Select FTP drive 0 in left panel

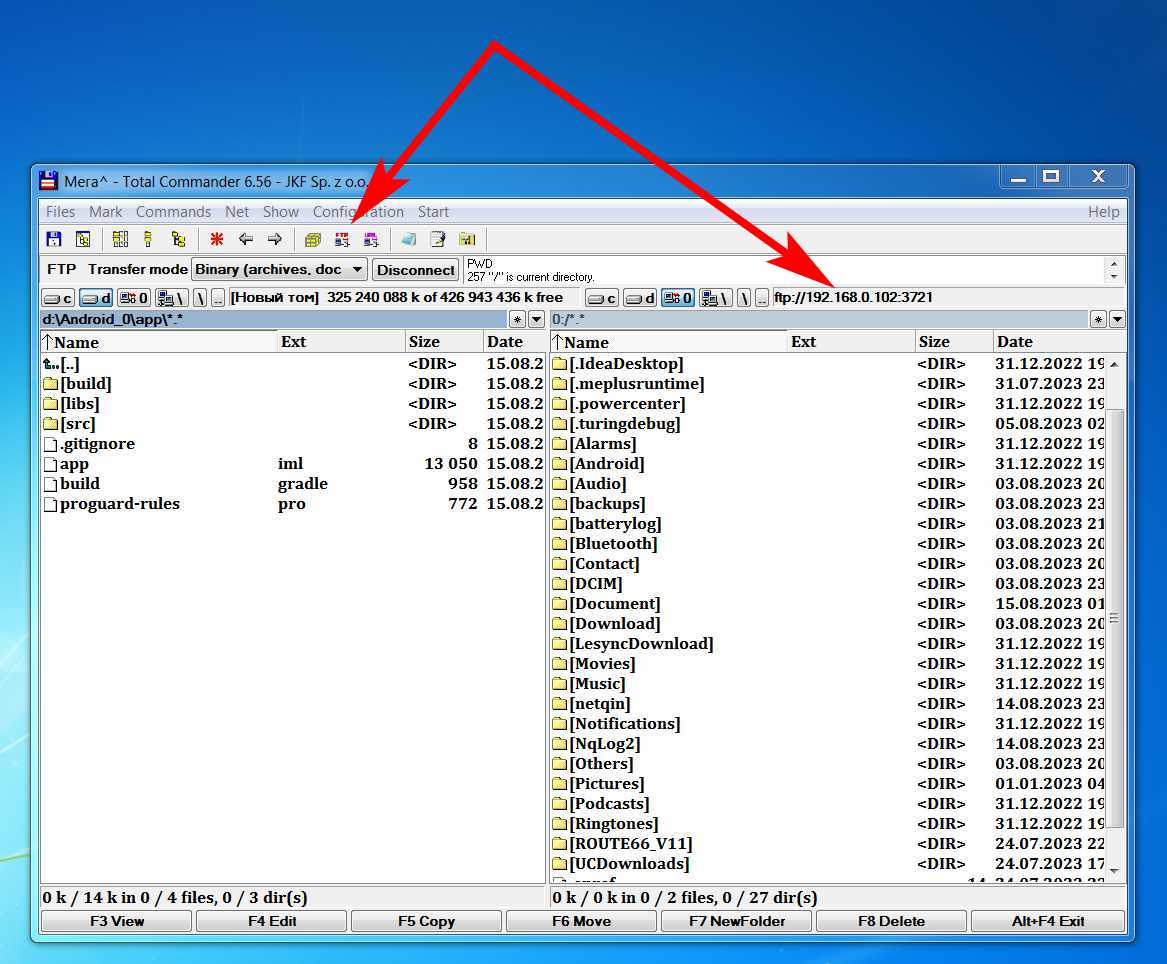[134, 298]
